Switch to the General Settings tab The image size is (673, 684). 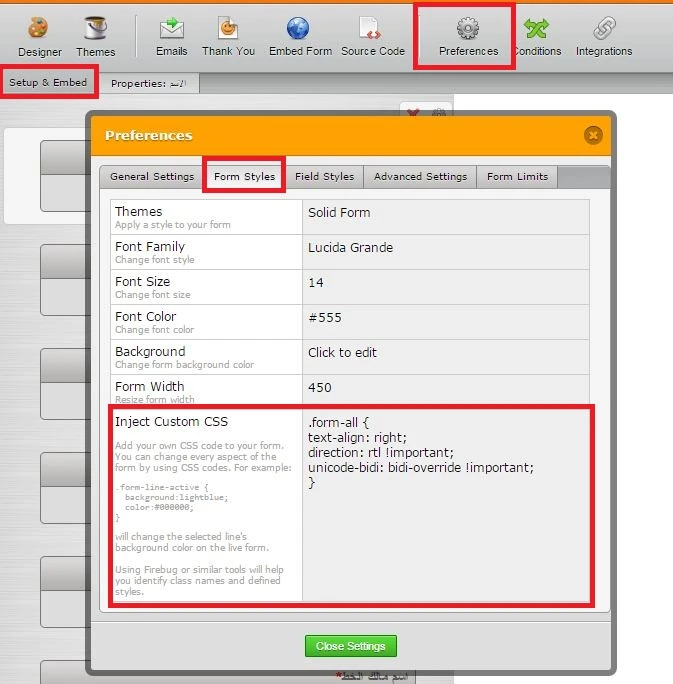152,177
